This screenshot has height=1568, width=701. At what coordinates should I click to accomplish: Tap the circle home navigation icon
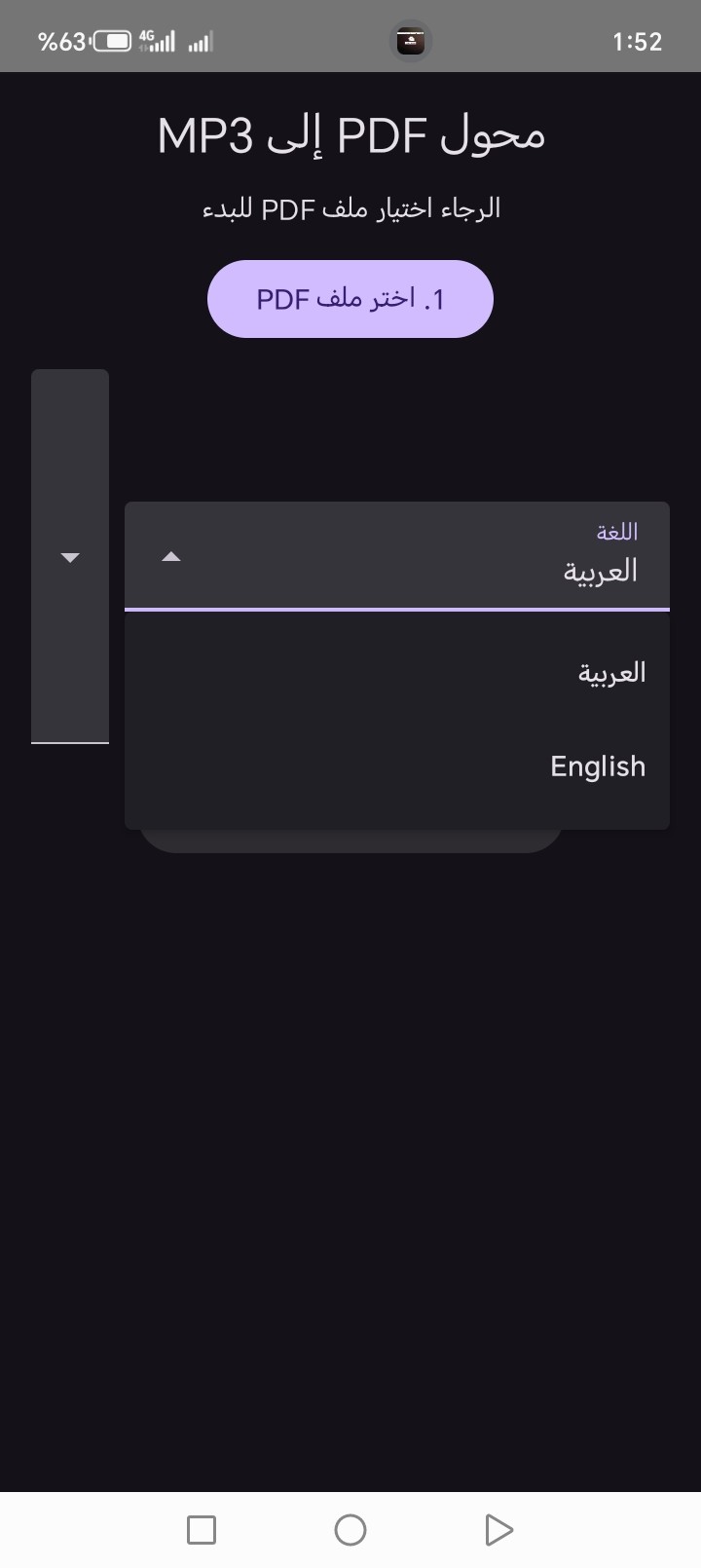pos(350,1529)
